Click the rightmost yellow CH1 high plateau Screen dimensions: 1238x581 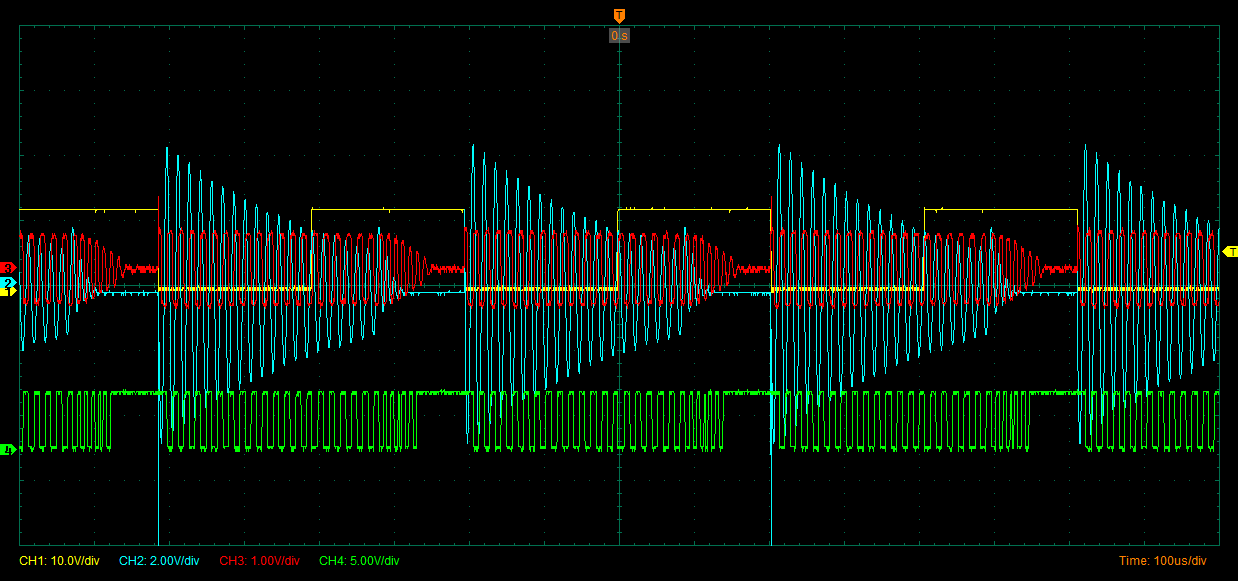[1000, 209]
